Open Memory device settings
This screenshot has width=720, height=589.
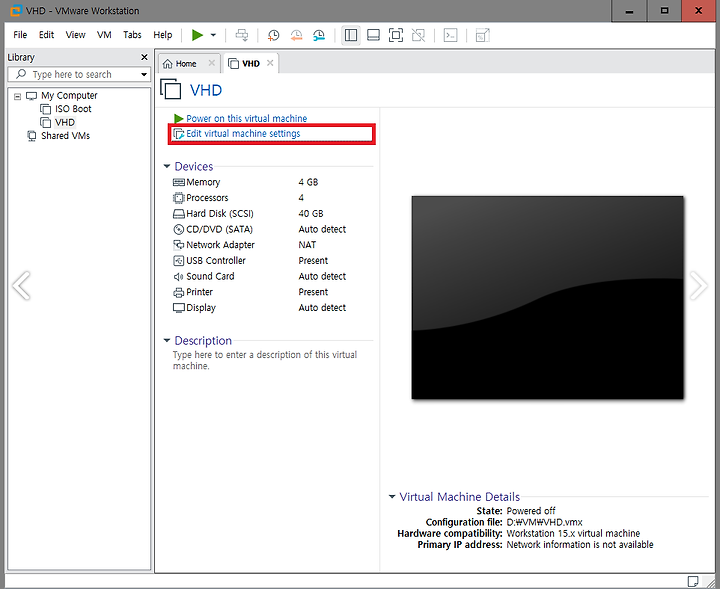(203, 182)
